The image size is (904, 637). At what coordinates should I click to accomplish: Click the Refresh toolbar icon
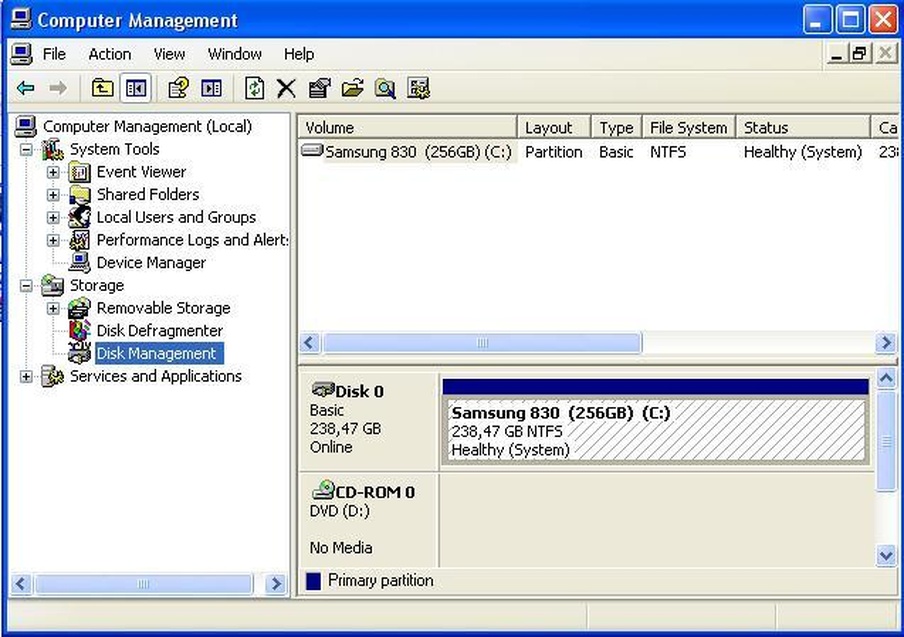(x=254, y=88)
